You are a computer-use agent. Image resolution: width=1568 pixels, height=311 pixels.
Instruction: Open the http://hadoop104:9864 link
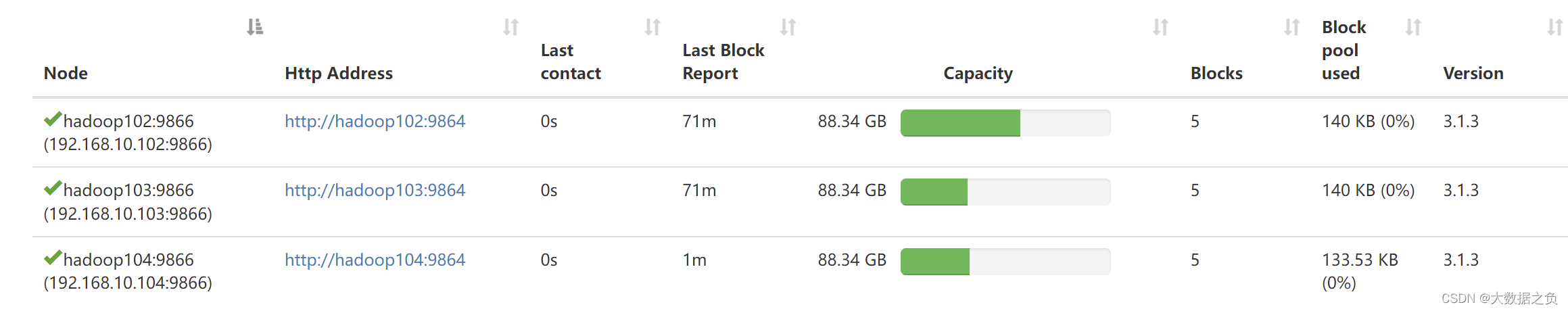point(375,260)
